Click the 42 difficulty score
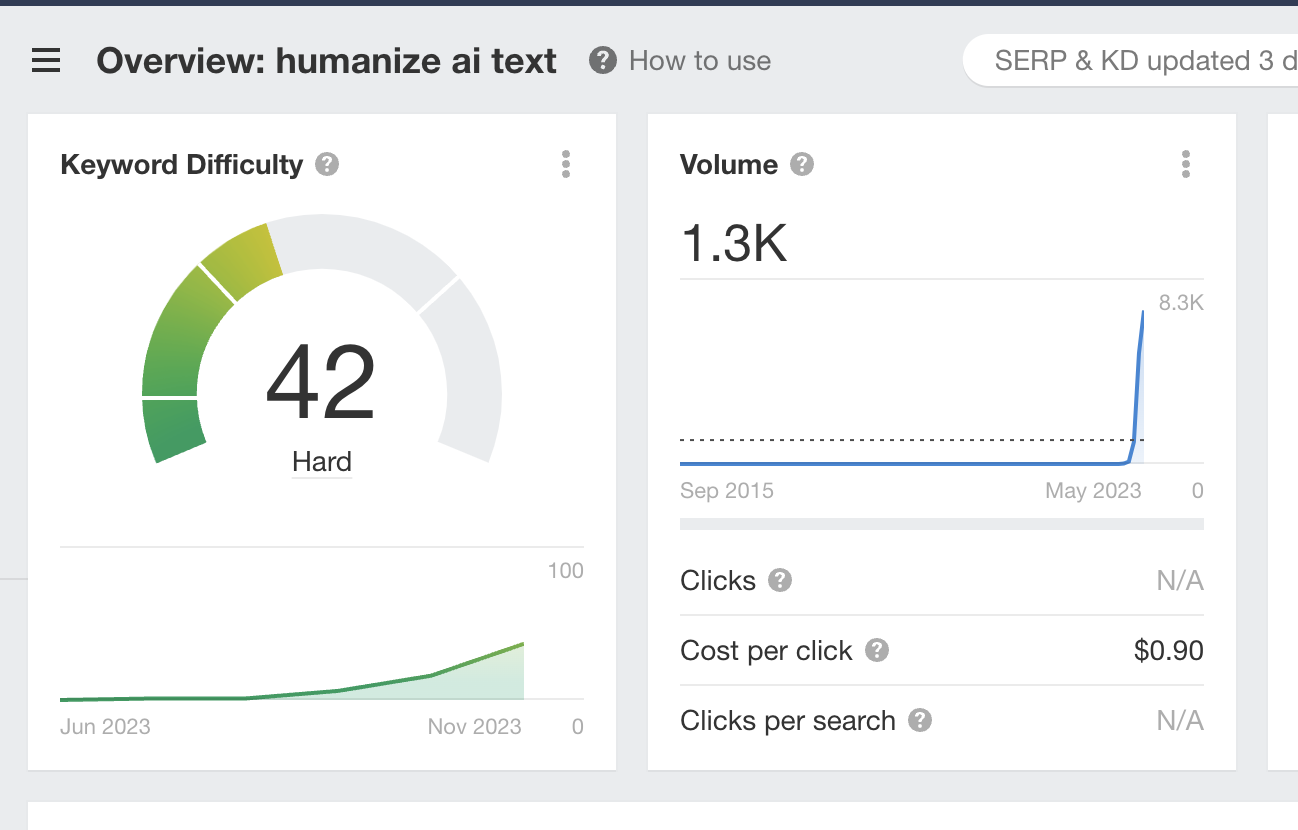This screenshot has height=830, width=1298. click(321, 383)
